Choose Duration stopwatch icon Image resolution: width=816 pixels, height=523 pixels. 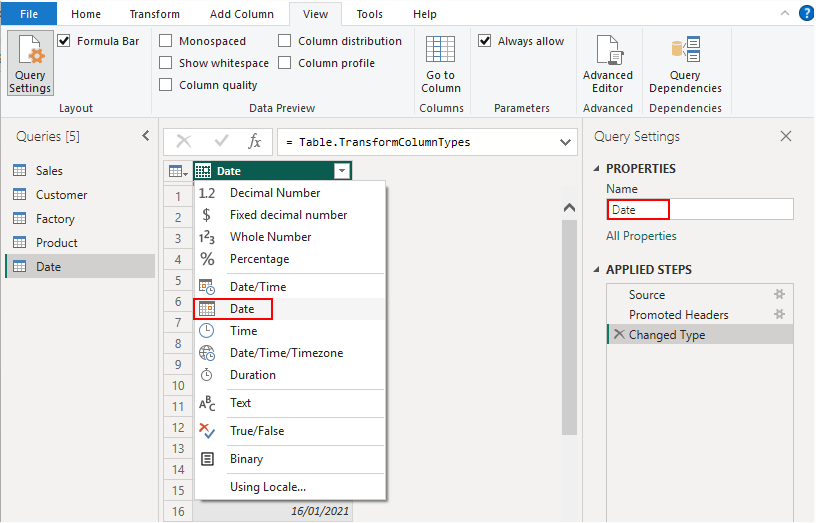click(207, 375)
